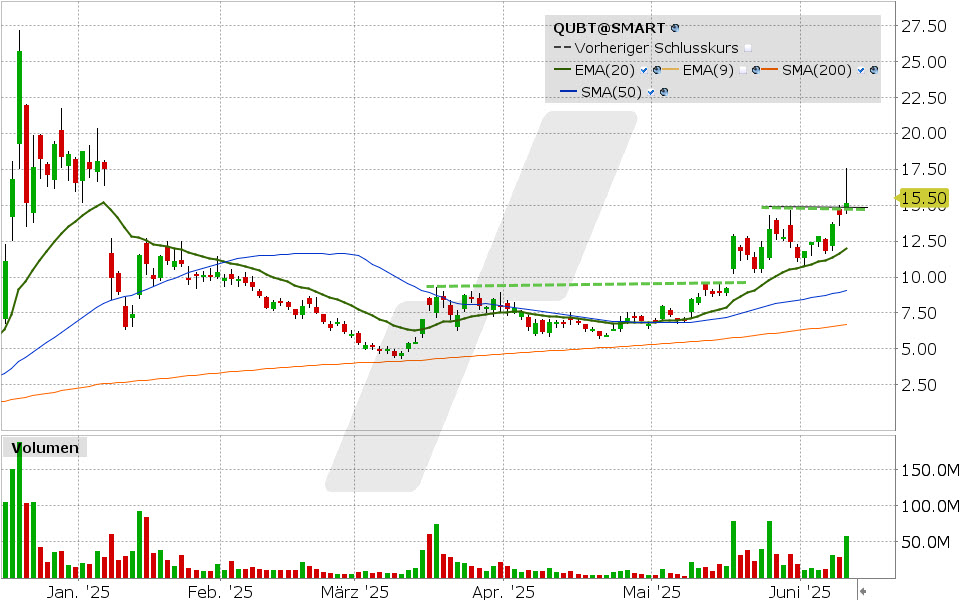
Task: Click the Apr. '25 date axis label
Action: pos(504,592)
